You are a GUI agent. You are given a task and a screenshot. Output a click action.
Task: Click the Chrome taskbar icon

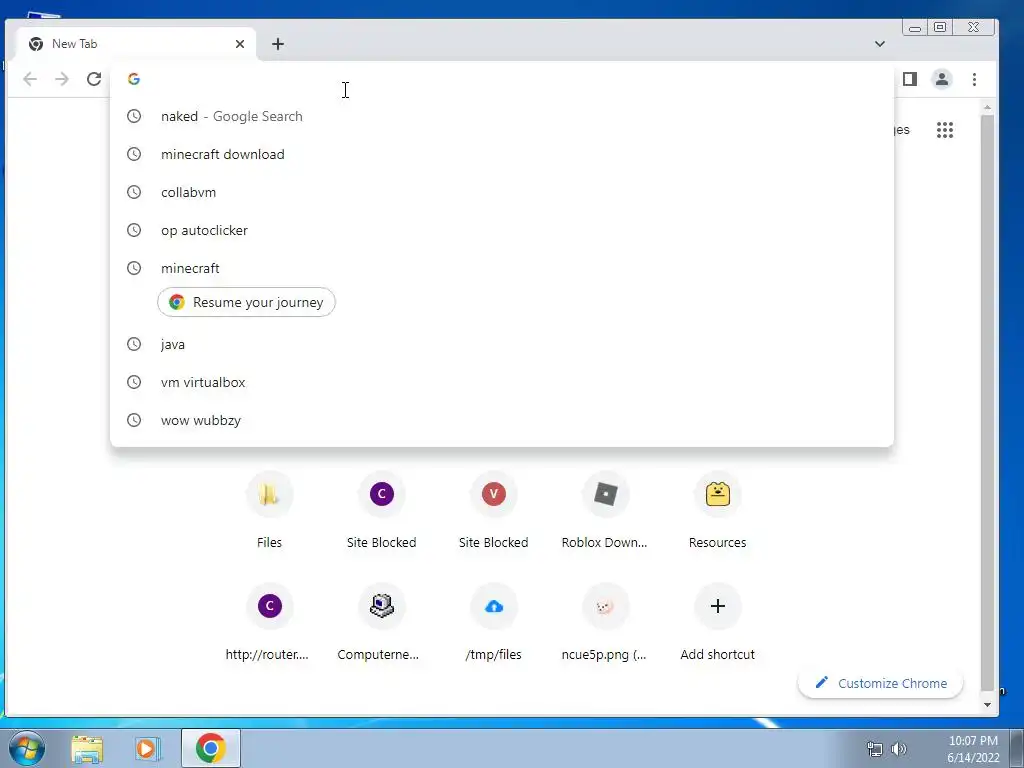point(210,748)
